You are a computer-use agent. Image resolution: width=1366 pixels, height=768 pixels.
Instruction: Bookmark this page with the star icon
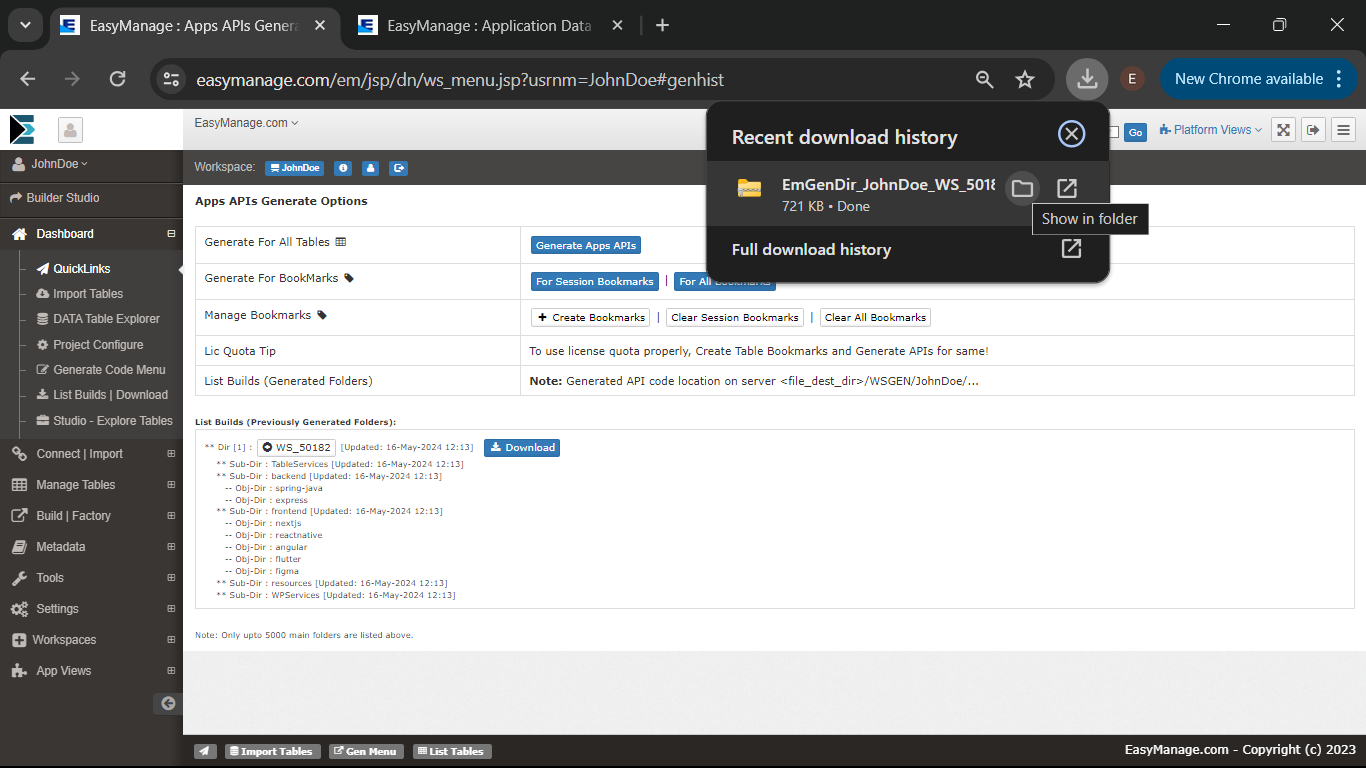coord(1025,79)
